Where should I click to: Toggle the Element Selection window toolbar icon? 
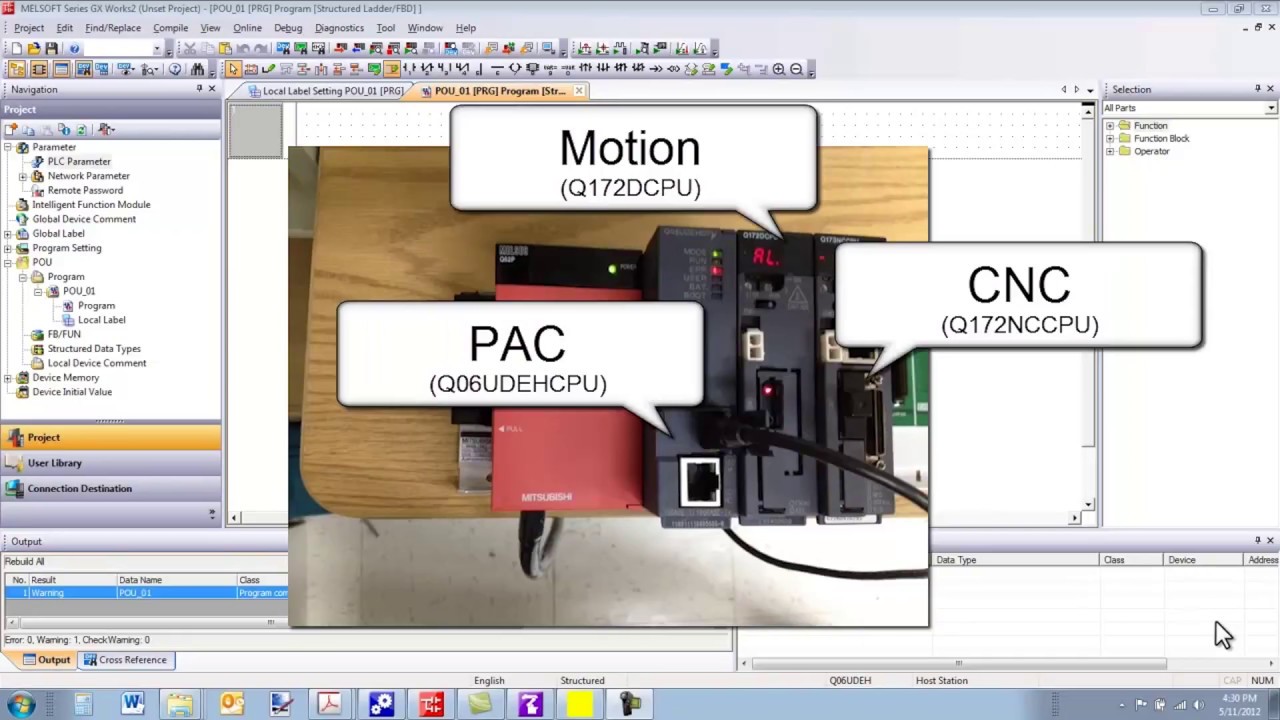tap(38, 69)
